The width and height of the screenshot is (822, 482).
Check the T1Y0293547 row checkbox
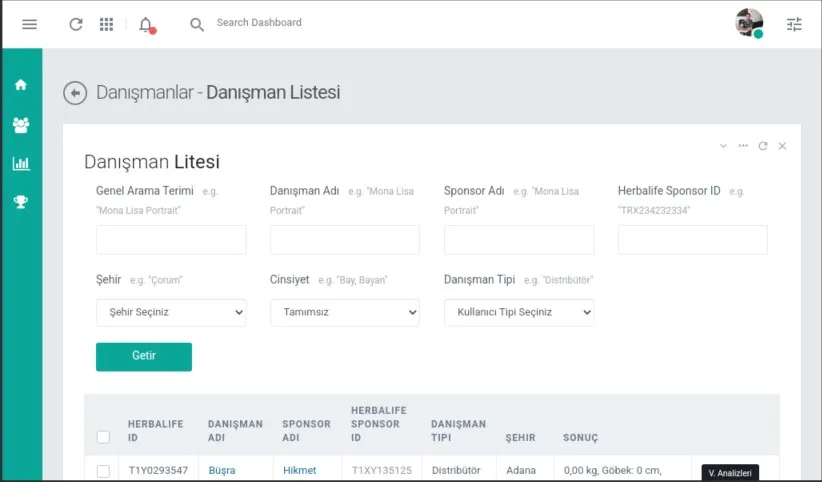(103, 471)
